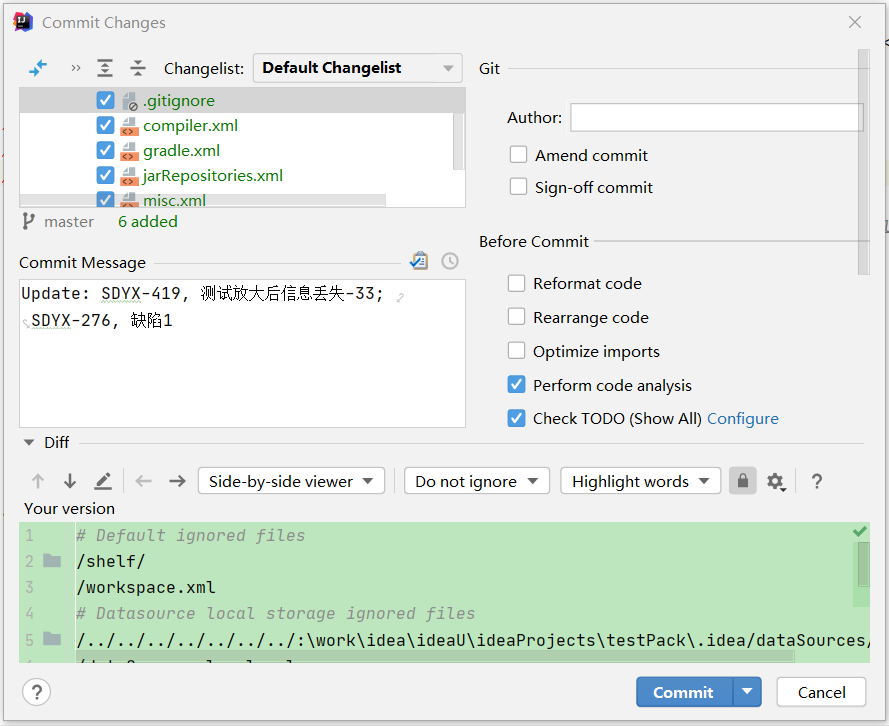This screenshot has width=889, height=726.
Task: Show more toolbar actions chevron
Action: 75,69
